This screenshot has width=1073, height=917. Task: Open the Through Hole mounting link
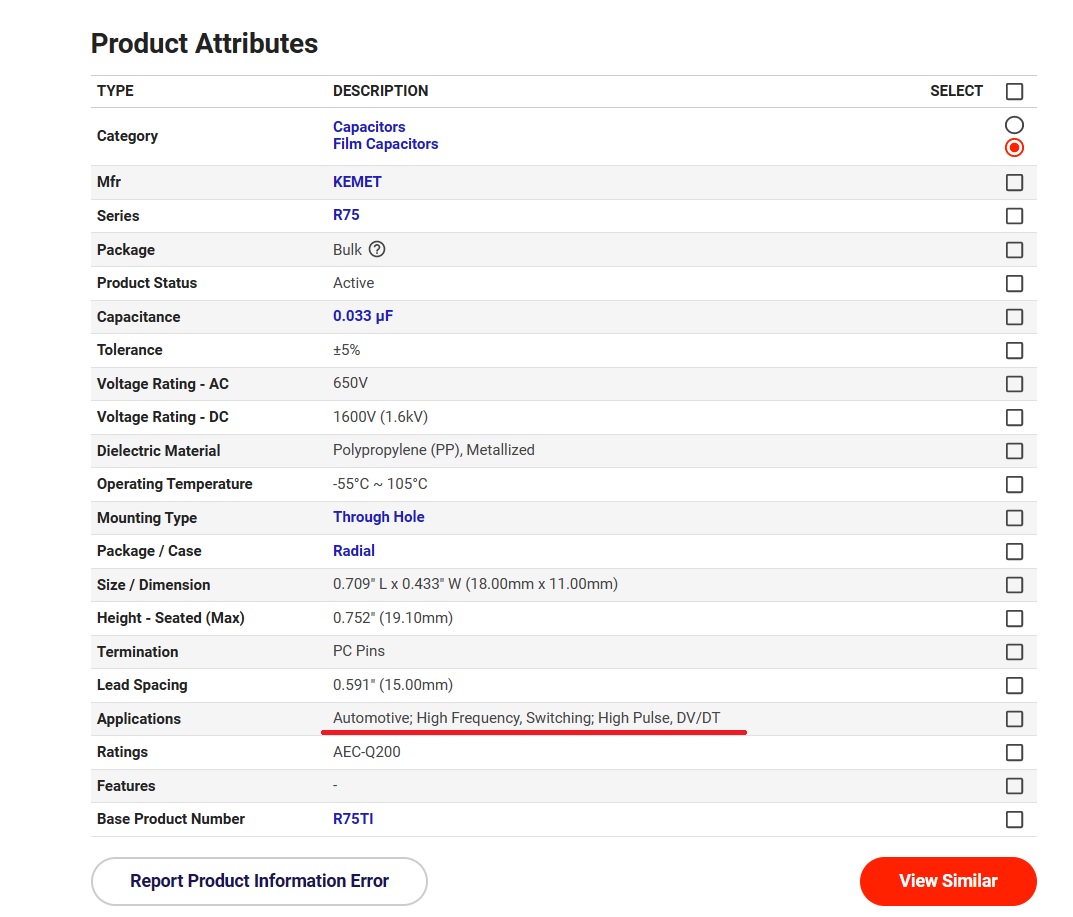tap(378, 517)
